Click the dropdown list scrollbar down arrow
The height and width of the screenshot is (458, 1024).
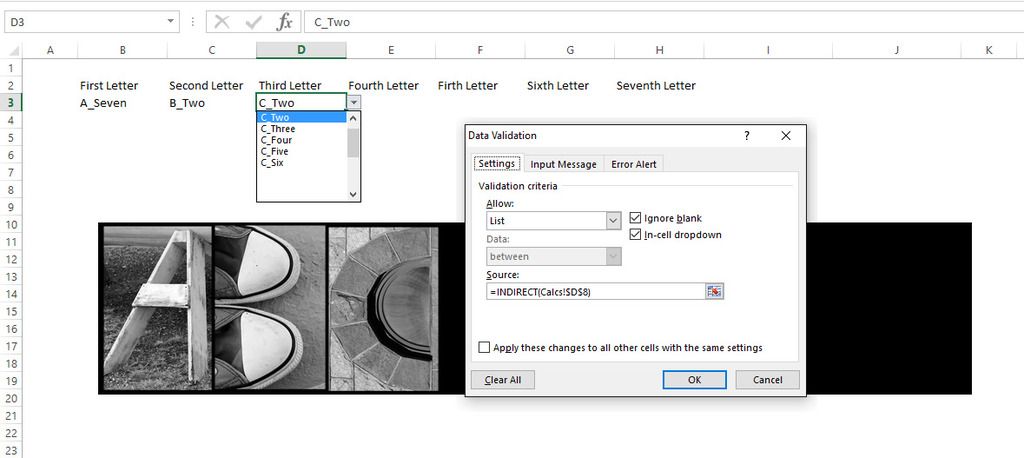click(x=353, y=195)
